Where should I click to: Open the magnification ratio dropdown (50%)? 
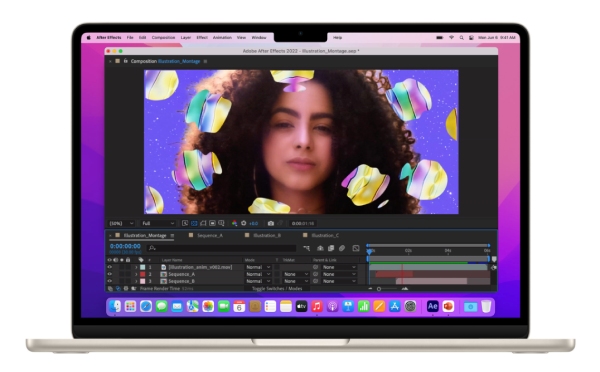pyautogui.click(x=122, y=223)
